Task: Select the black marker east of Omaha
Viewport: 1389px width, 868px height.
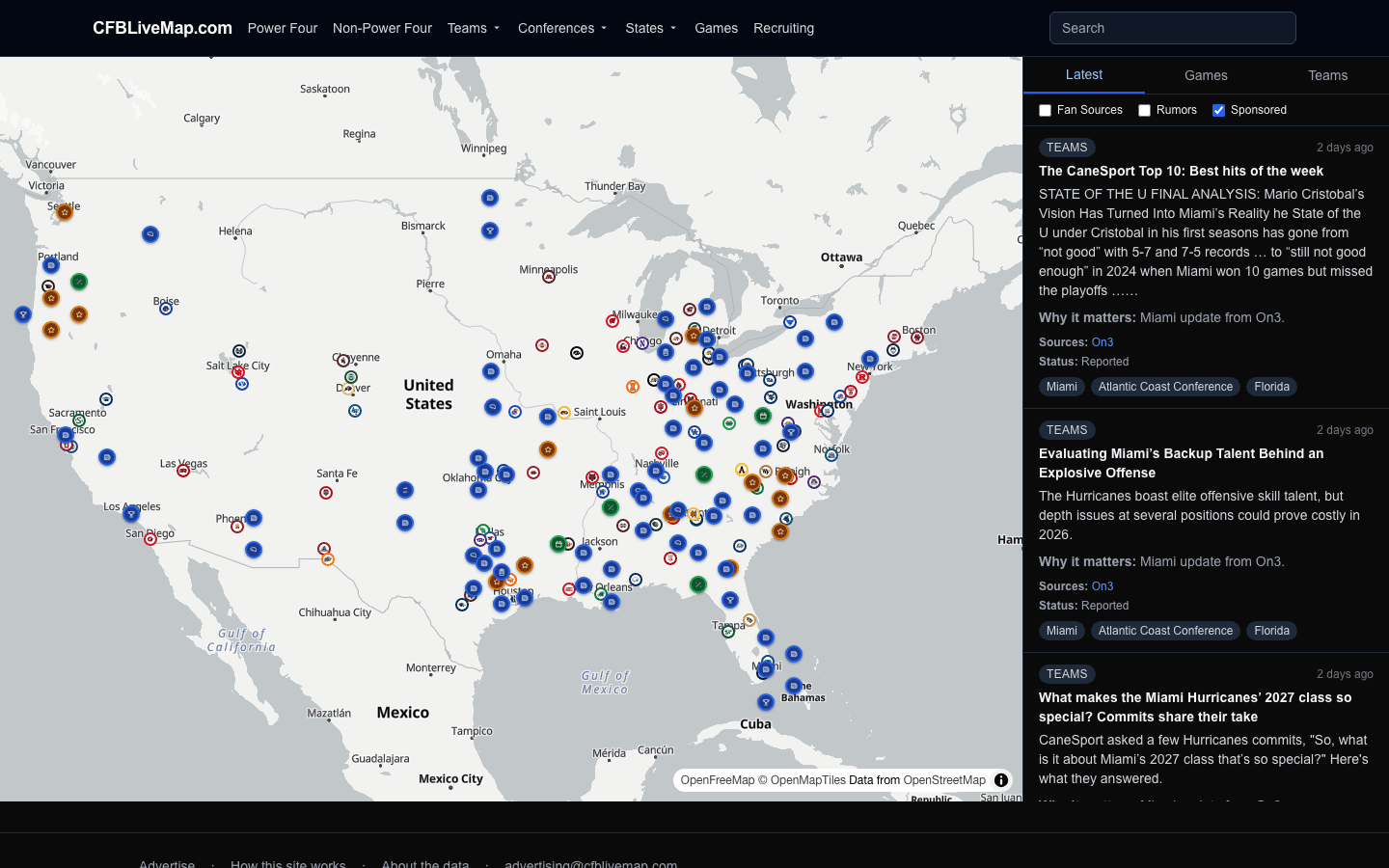Action: tap(577, 353)
